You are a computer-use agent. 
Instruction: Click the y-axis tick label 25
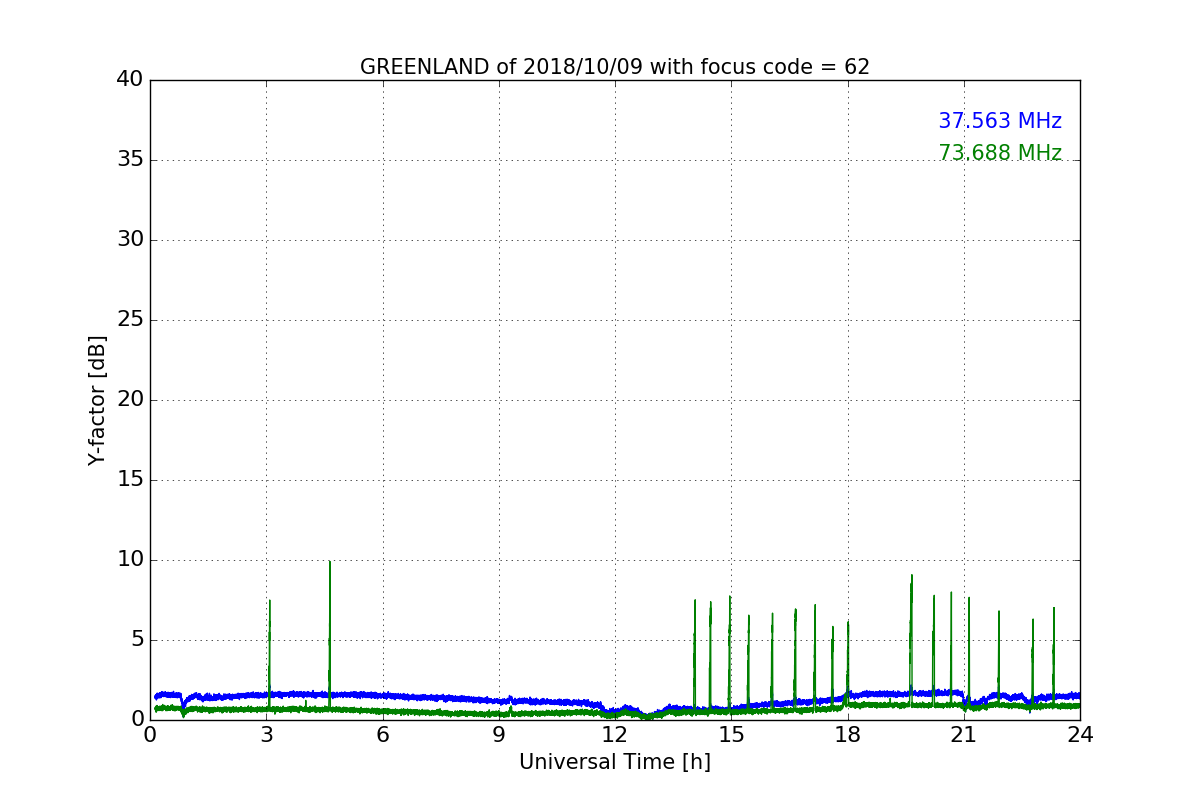click(130, 320)
